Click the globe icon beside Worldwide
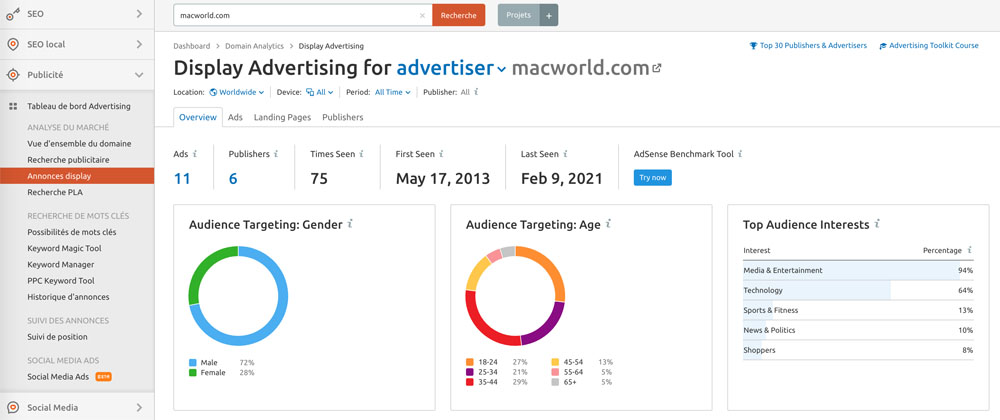Viewport: 1000px width, 420px height. pos(213,92)
